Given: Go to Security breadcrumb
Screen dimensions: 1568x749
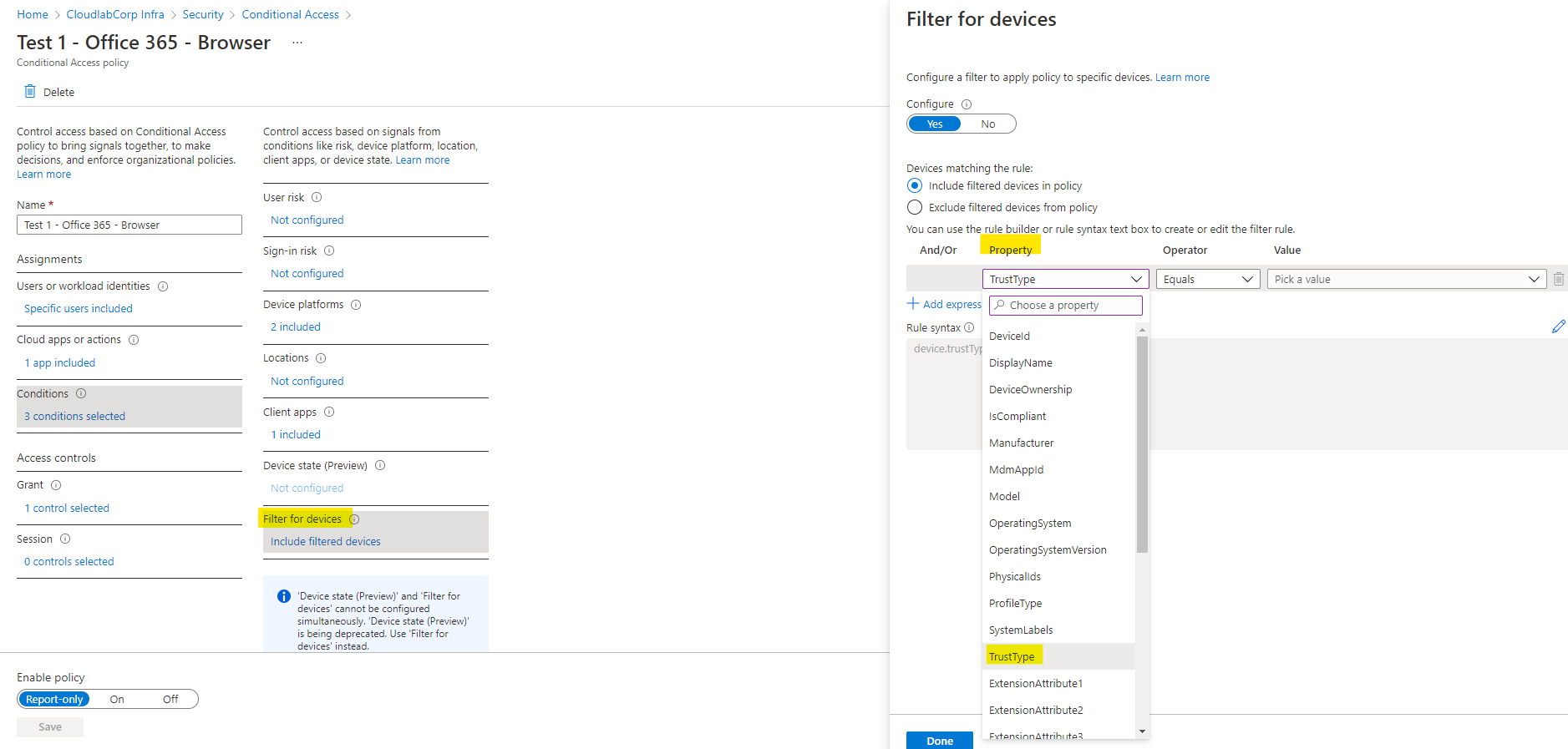Looking at the screenshot, I should point(203,14).
